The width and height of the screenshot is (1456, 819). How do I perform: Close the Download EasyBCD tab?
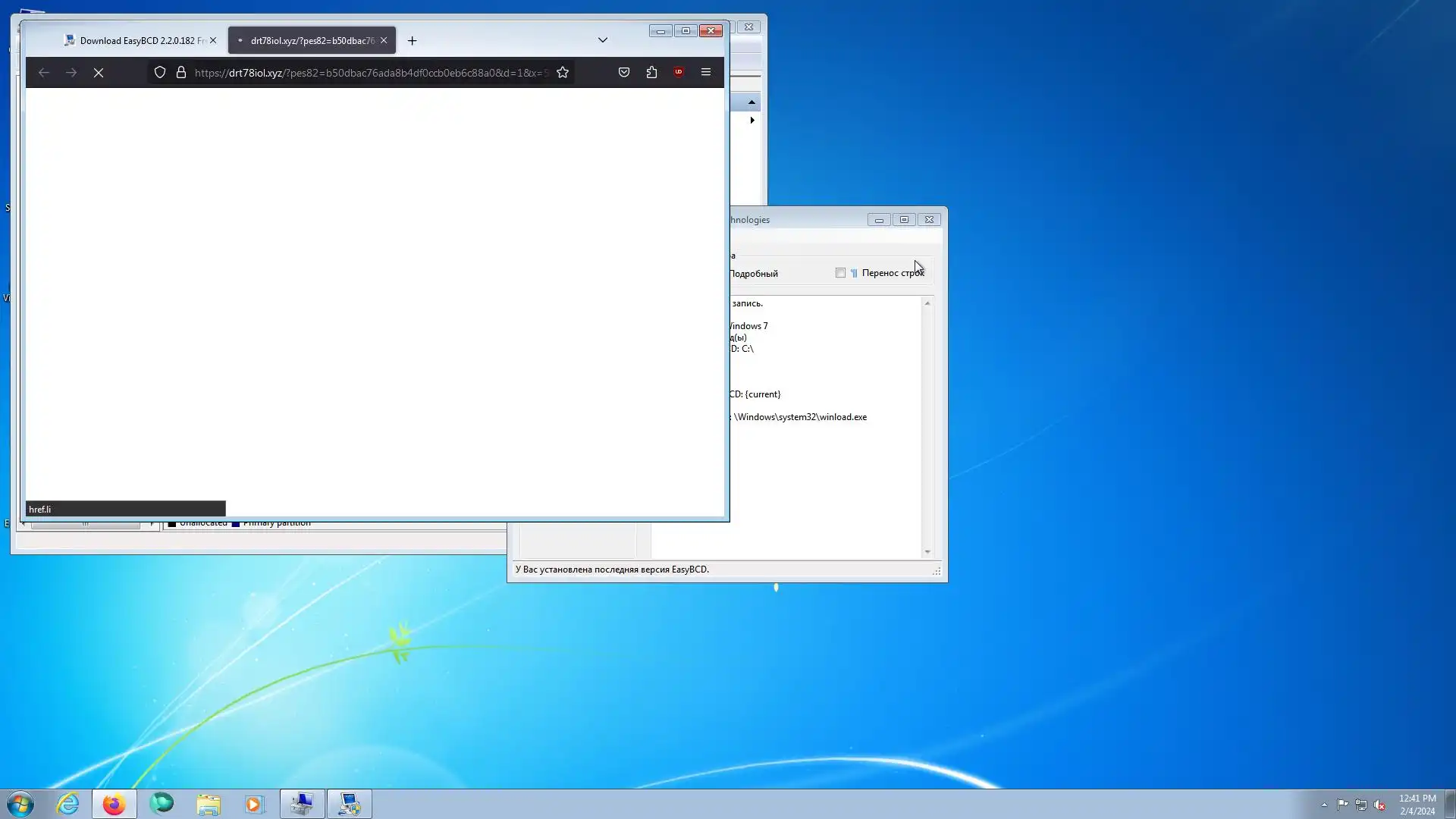click(x=213, y=41)
